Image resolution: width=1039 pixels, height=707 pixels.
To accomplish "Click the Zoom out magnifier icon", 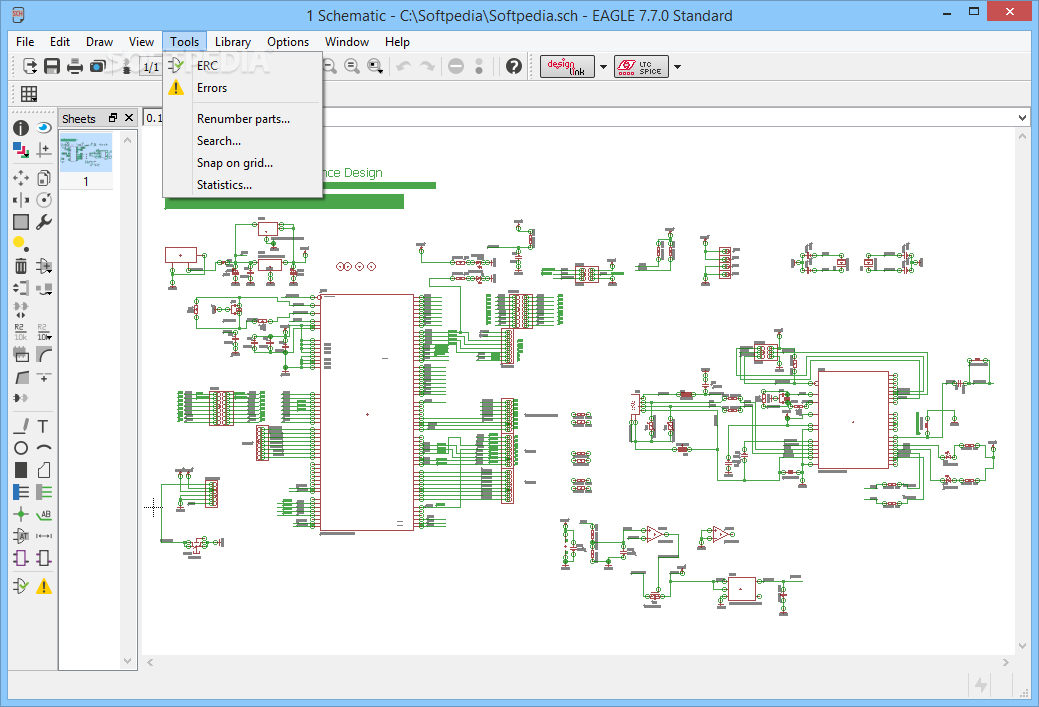I will coord(329,66).
